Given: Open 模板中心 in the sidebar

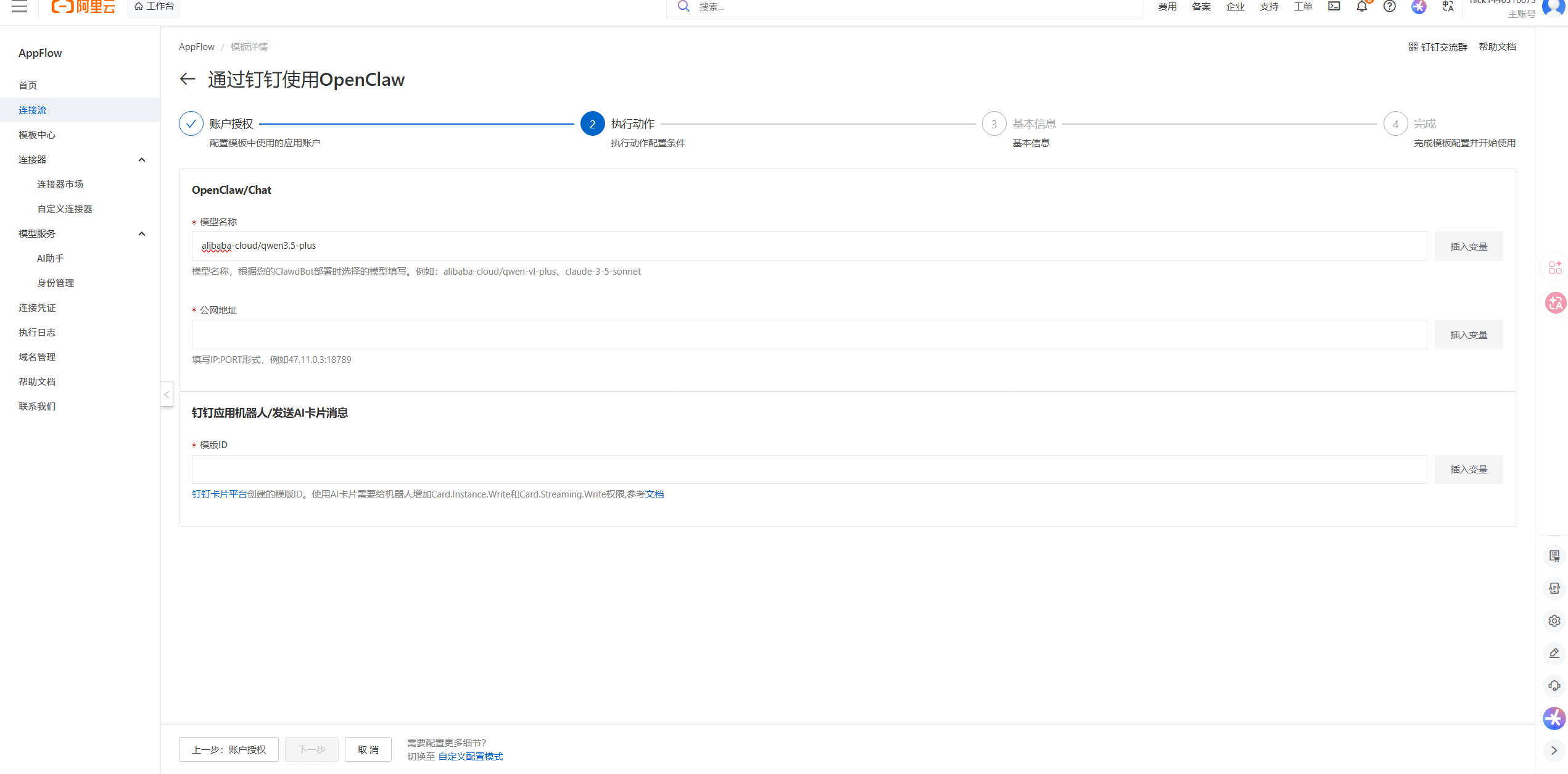Looking at the screenshot, I should [x=37, y=135].
